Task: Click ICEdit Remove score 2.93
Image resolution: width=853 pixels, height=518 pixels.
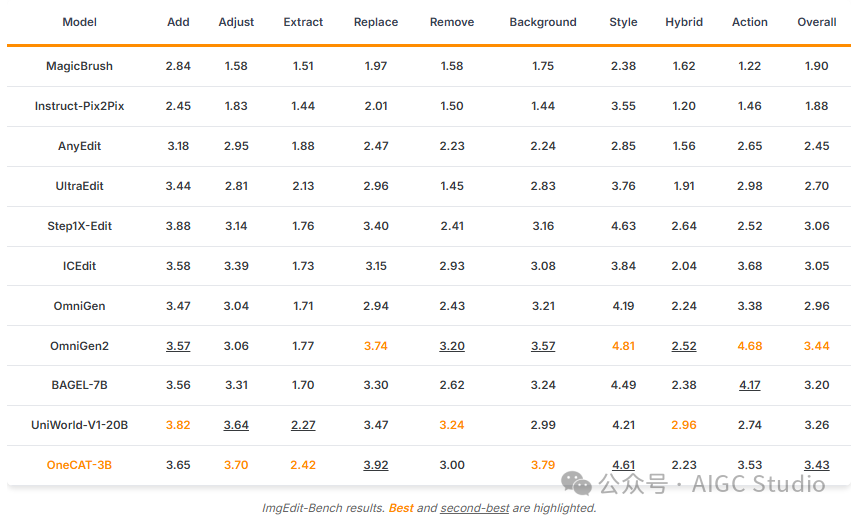Action: pyautogui.click(x=452, y=266)
